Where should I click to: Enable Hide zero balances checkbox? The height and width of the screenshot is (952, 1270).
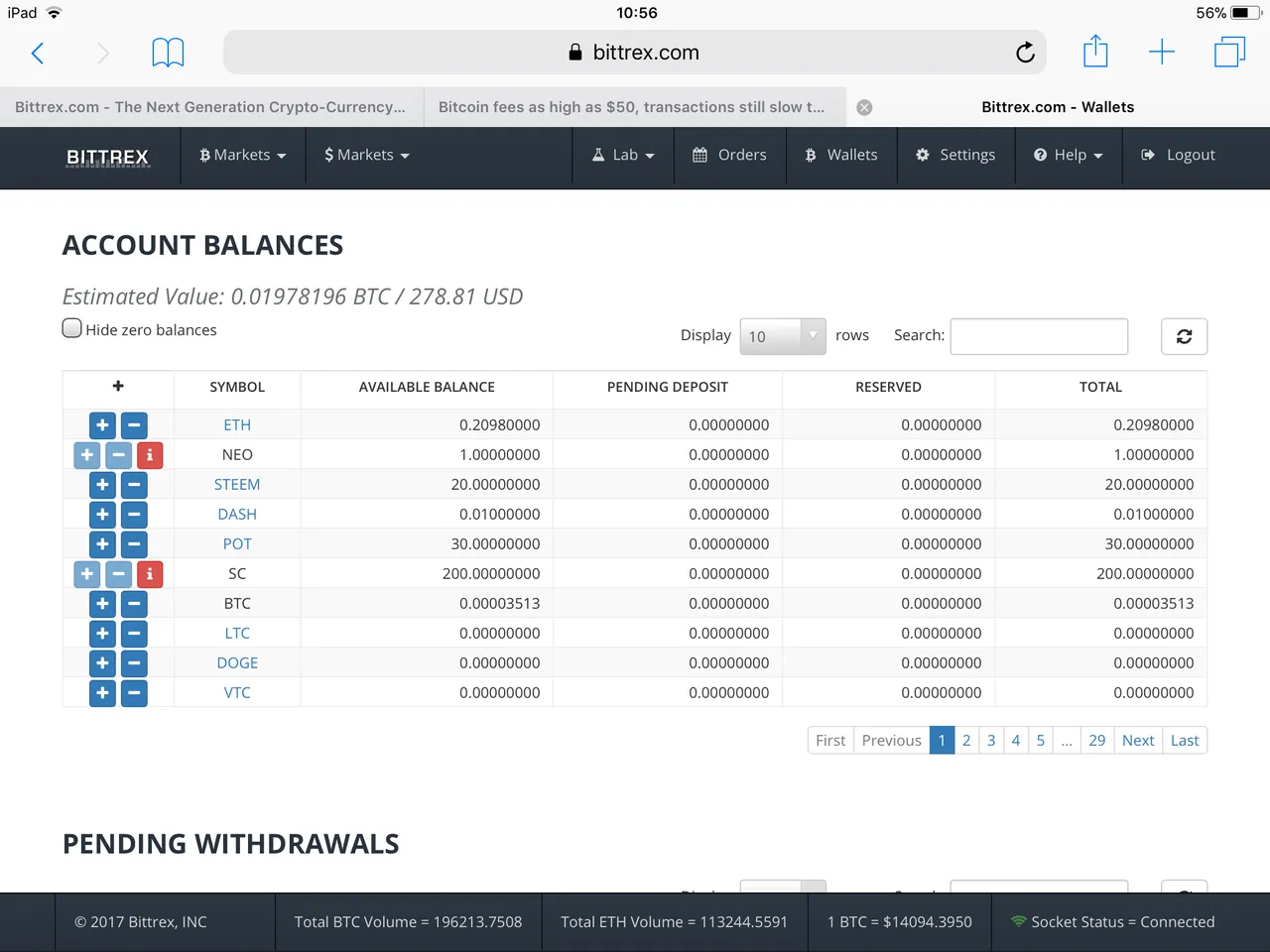pyautogui.click(x=71, y=328)
